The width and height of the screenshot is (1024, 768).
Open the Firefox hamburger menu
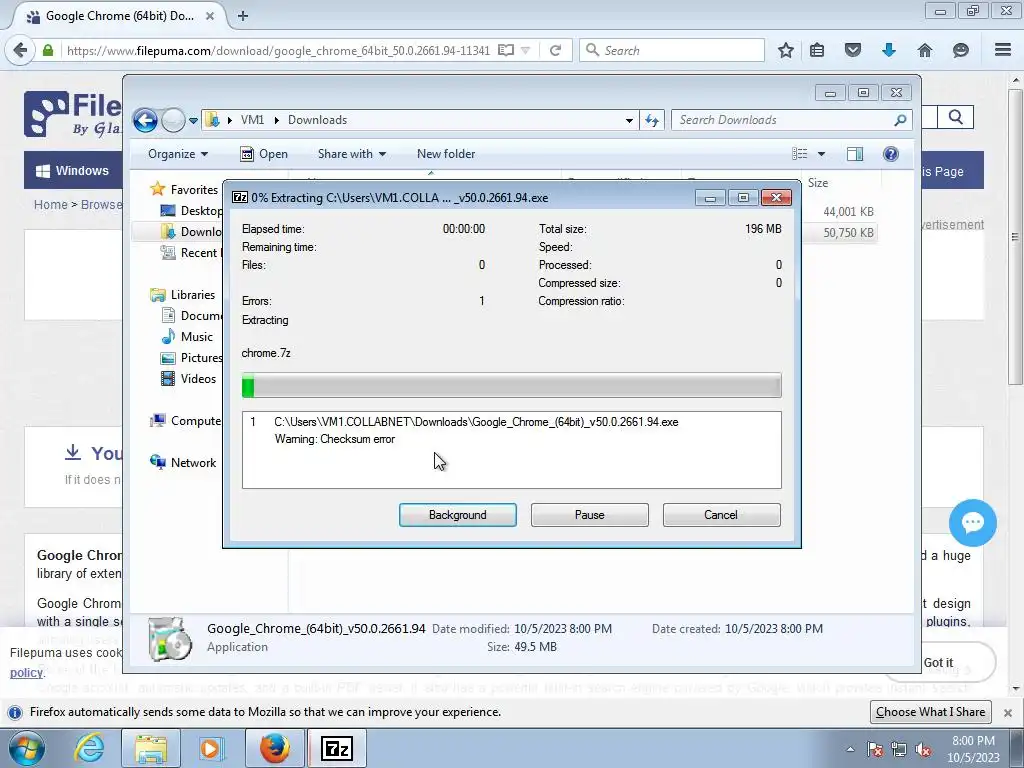1002,50
